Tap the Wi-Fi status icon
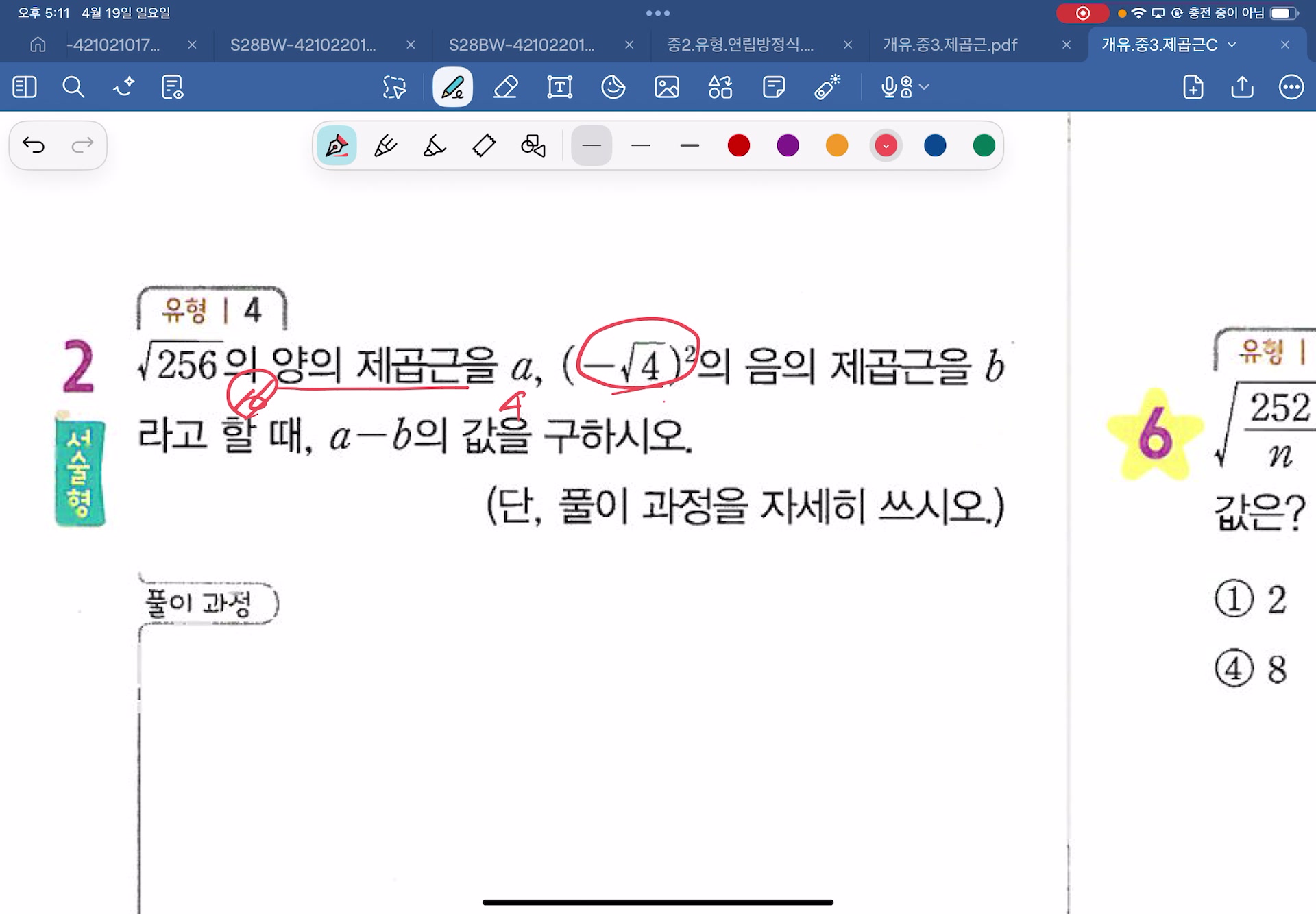 [1138, 13]
